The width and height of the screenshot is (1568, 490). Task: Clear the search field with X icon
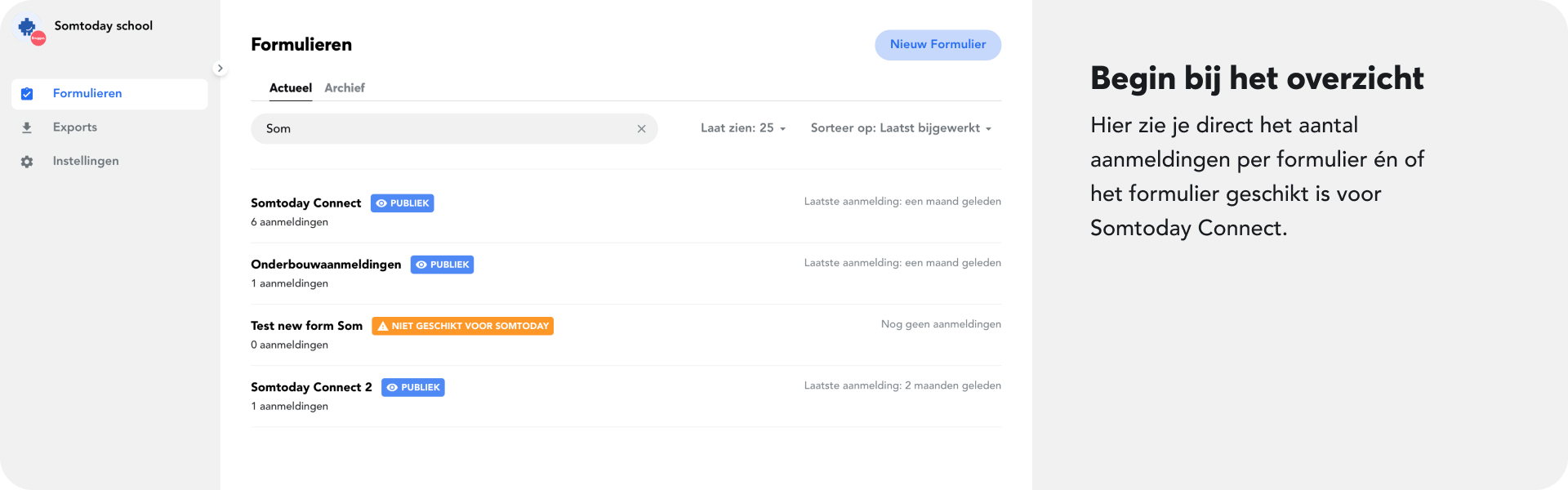[x=641, y=129]
